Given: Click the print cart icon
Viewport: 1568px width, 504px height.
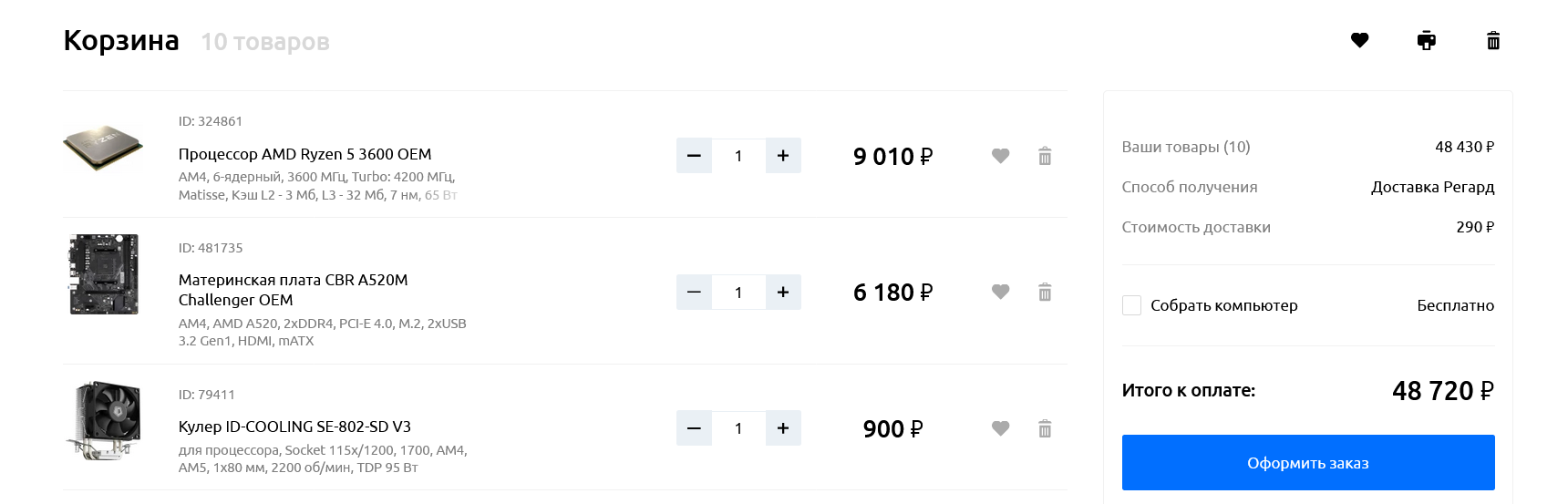Looking at the screenshot, I should click(1427, 40).
